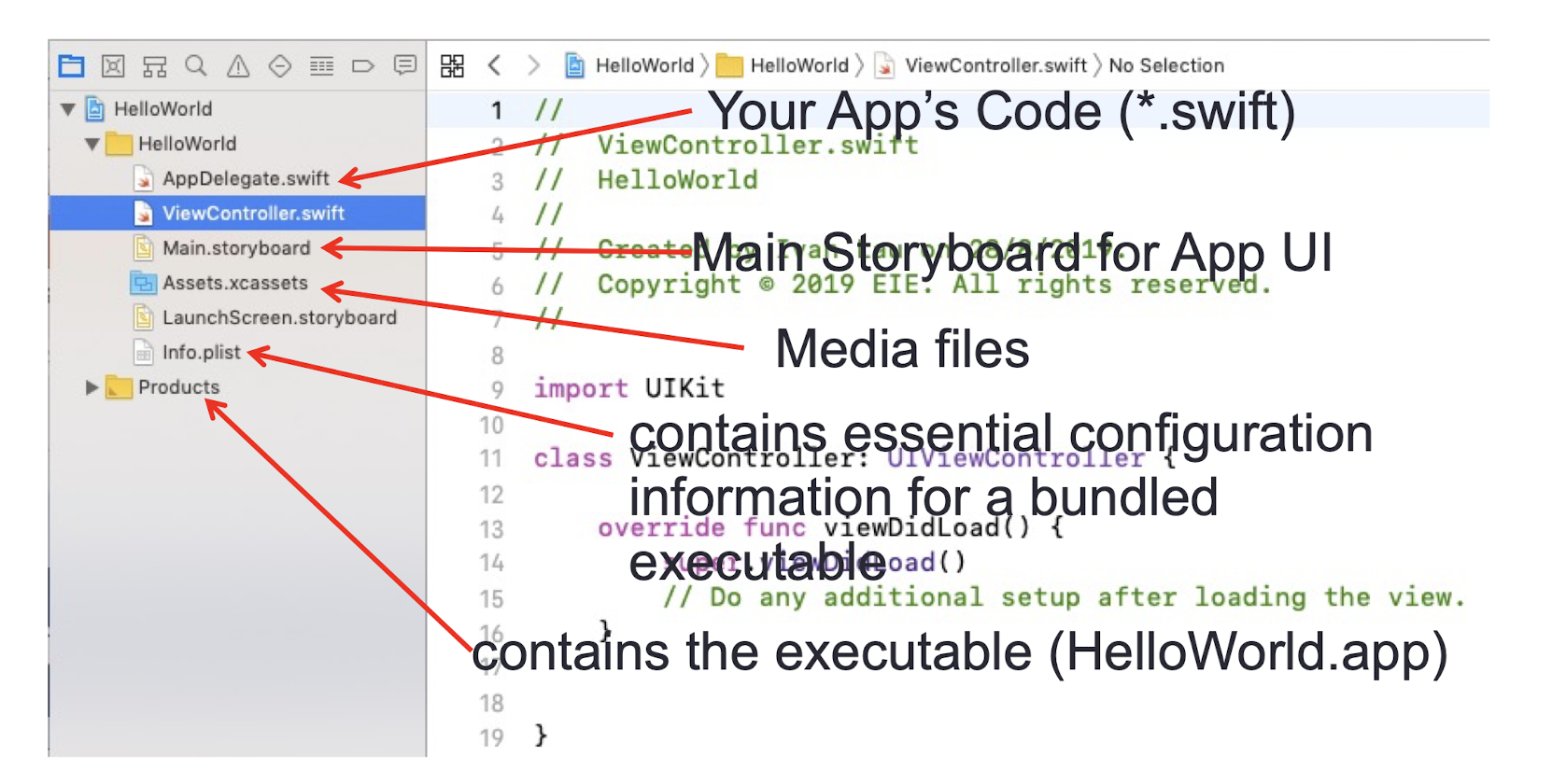Go back in editor history
The image size is (1552, 784).
pos(494,65)
